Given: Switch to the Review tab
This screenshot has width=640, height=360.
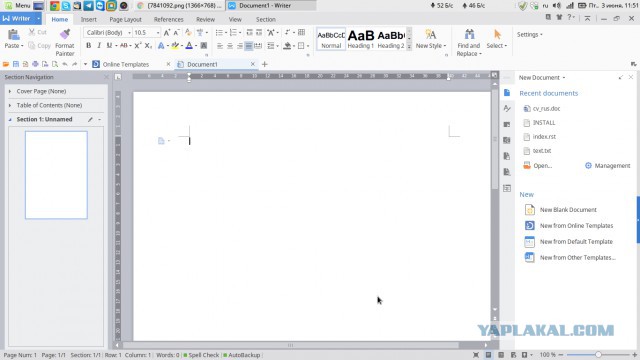Looking at the screenshot, I should coord(205,19).
